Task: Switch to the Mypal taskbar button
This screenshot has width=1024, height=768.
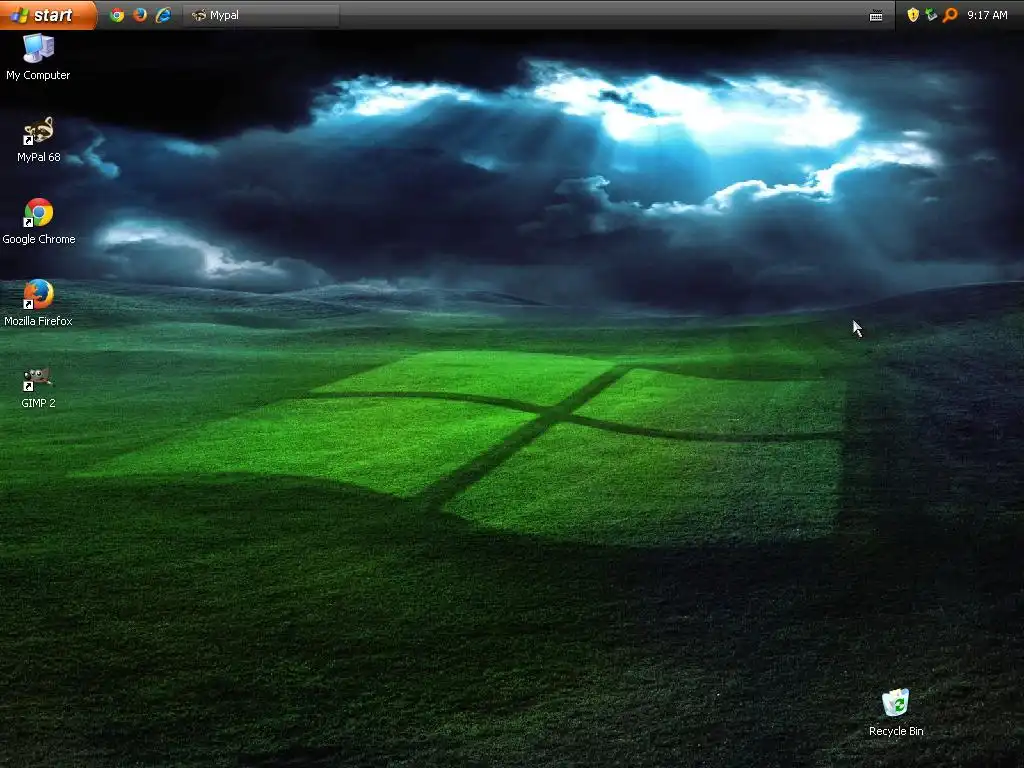Action: (261, 15)
